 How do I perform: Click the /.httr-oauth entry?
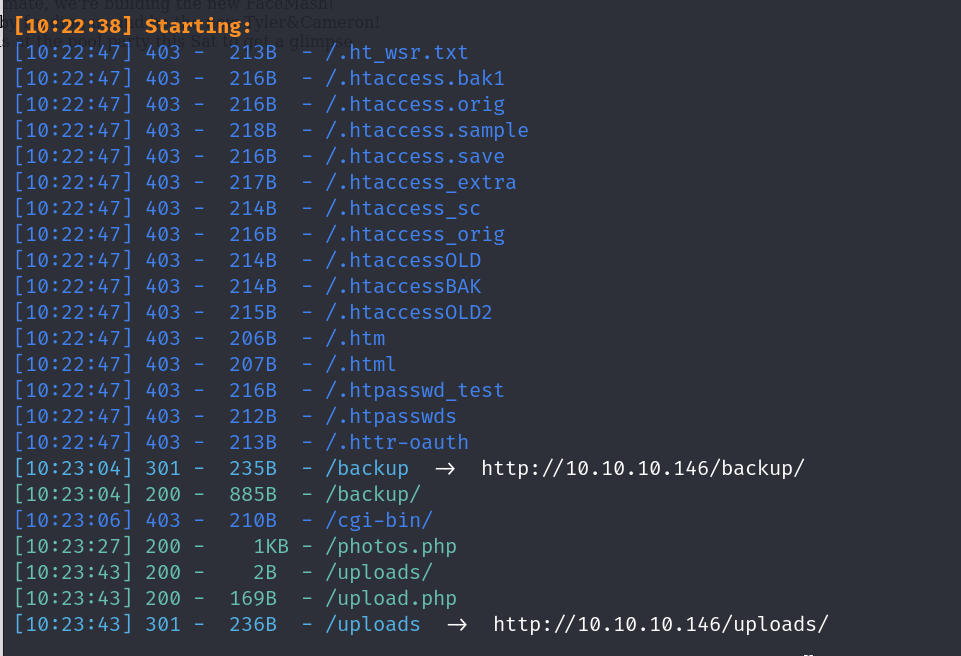[397, 442]
